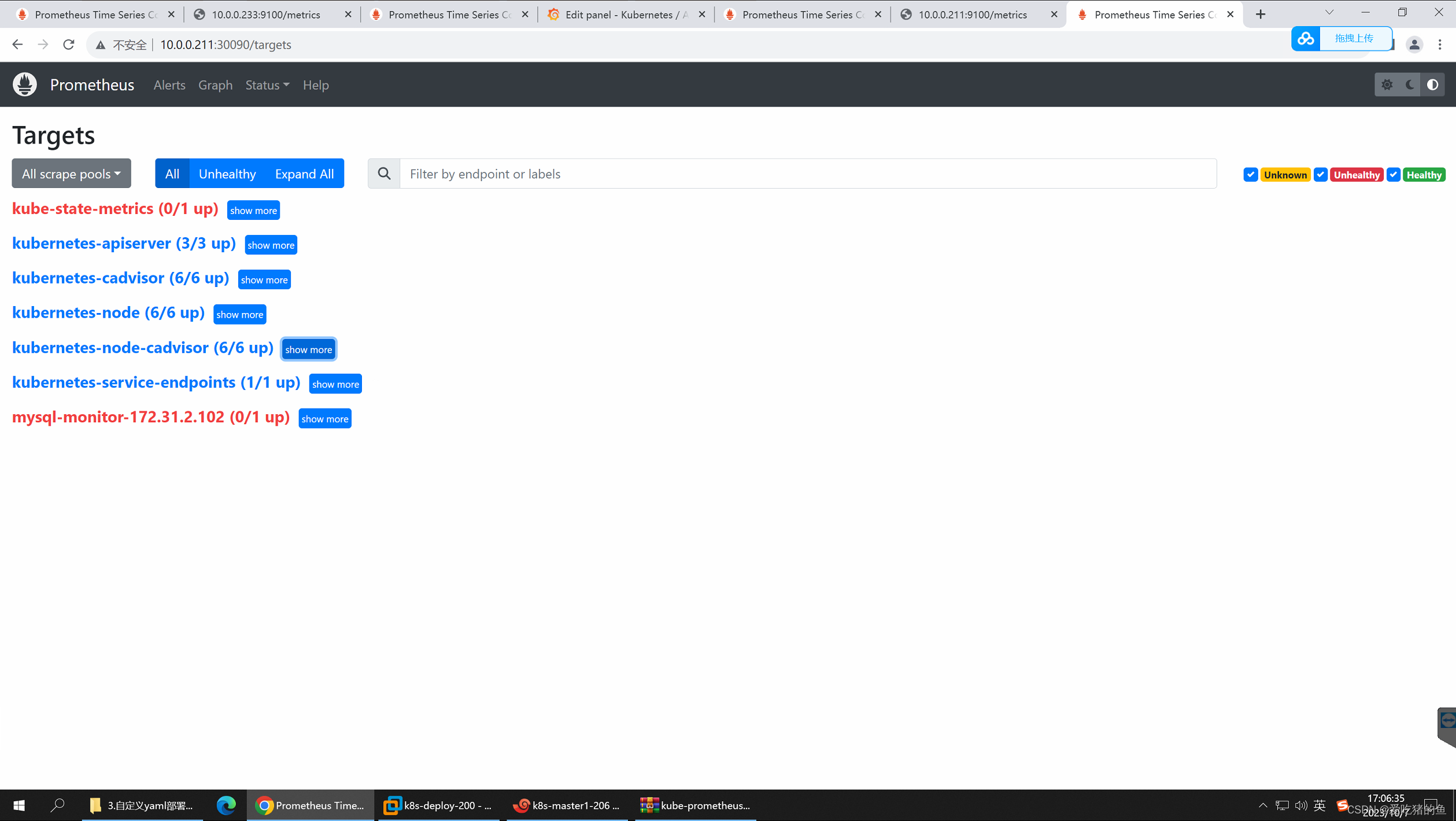Open the cloud upload extension icon
Screen dimensions: 1456x821
pos(1306,39)
